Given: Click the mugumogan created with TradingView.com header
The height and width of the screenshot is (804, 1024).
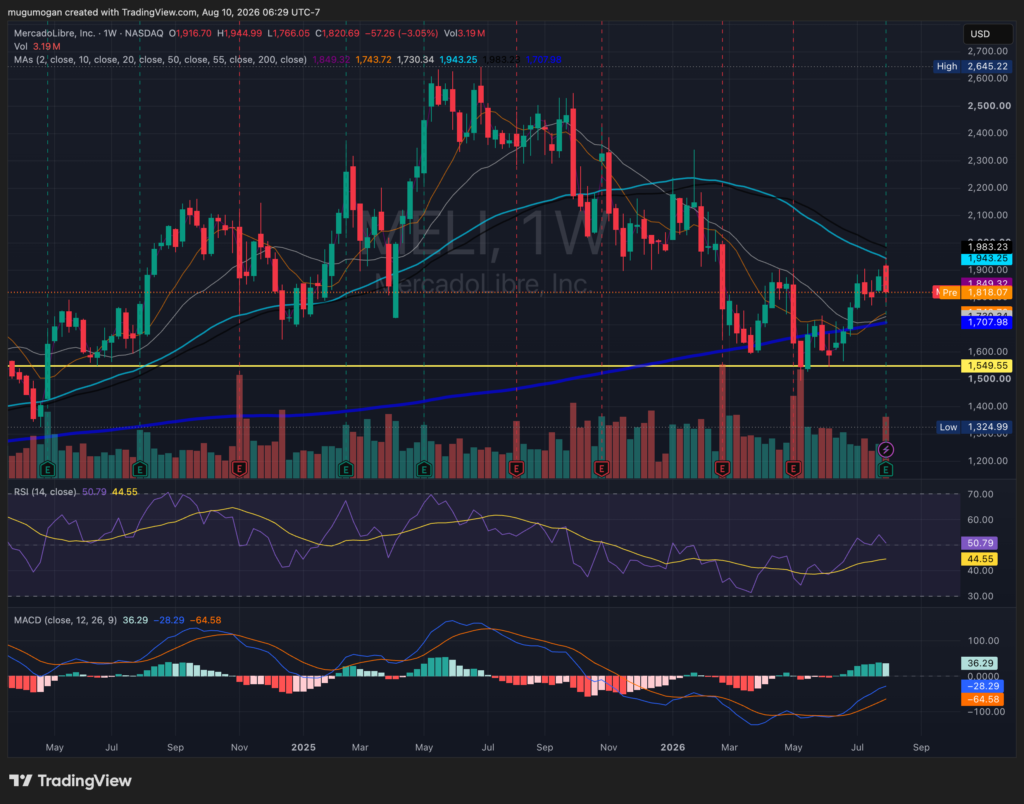Looking at the screenshot, I should [164, 12].
